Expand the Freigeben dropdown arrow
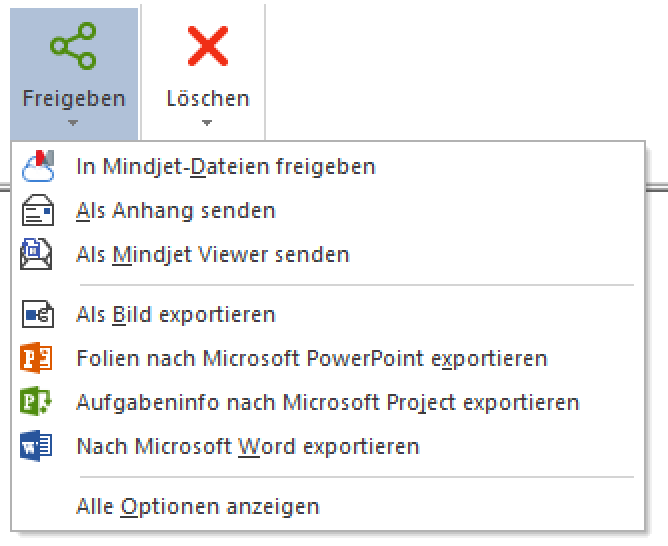 point(73,123)
